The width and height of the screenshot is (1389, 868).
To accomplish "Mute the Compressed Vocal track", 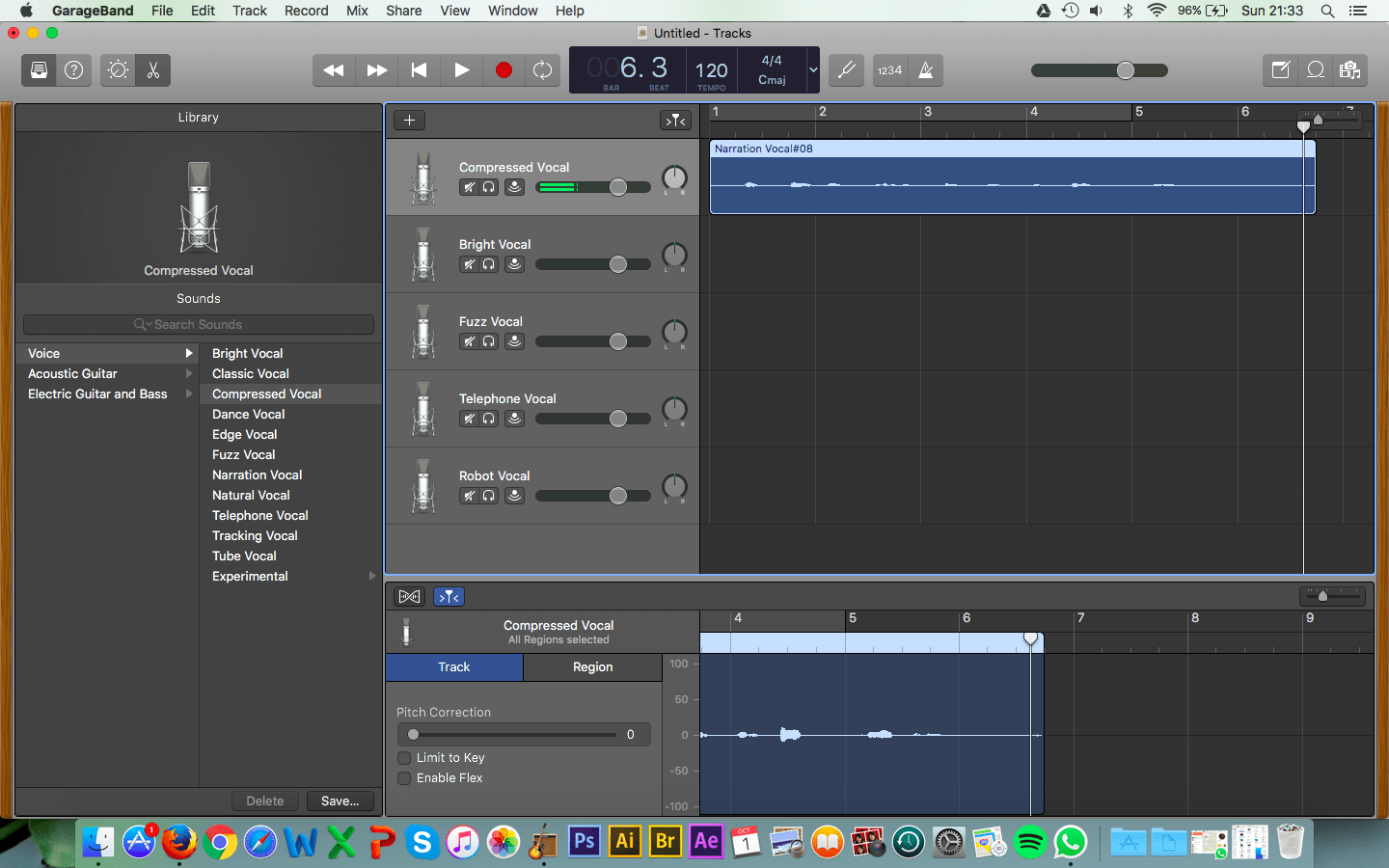I will coord(469,187).
